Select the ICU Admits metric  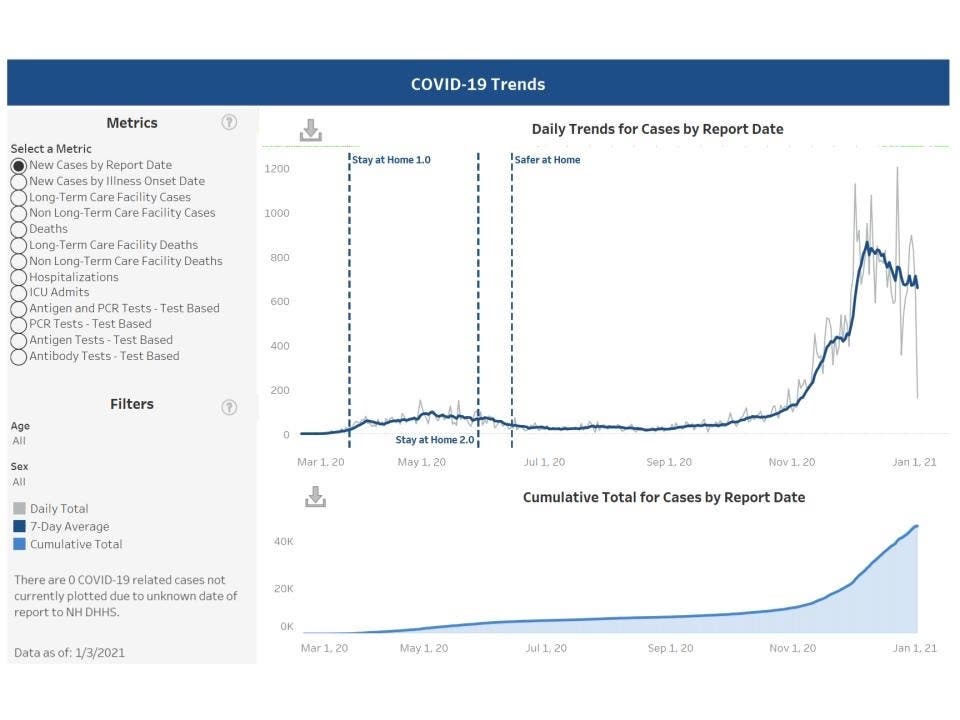(x=18, y=292)
